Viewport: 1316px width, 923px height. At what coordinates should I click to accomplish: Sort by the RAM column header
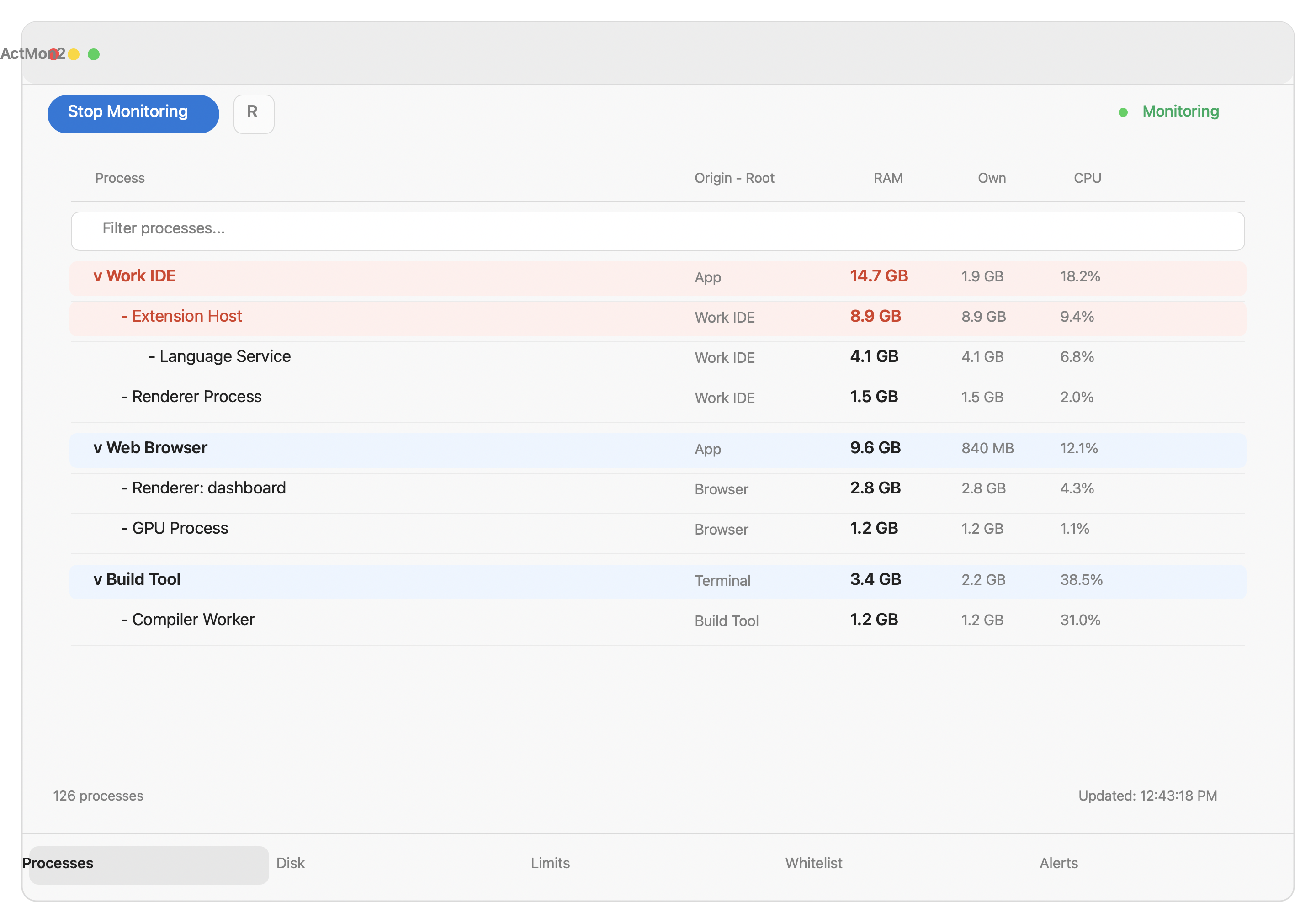(x=888, y=178)
